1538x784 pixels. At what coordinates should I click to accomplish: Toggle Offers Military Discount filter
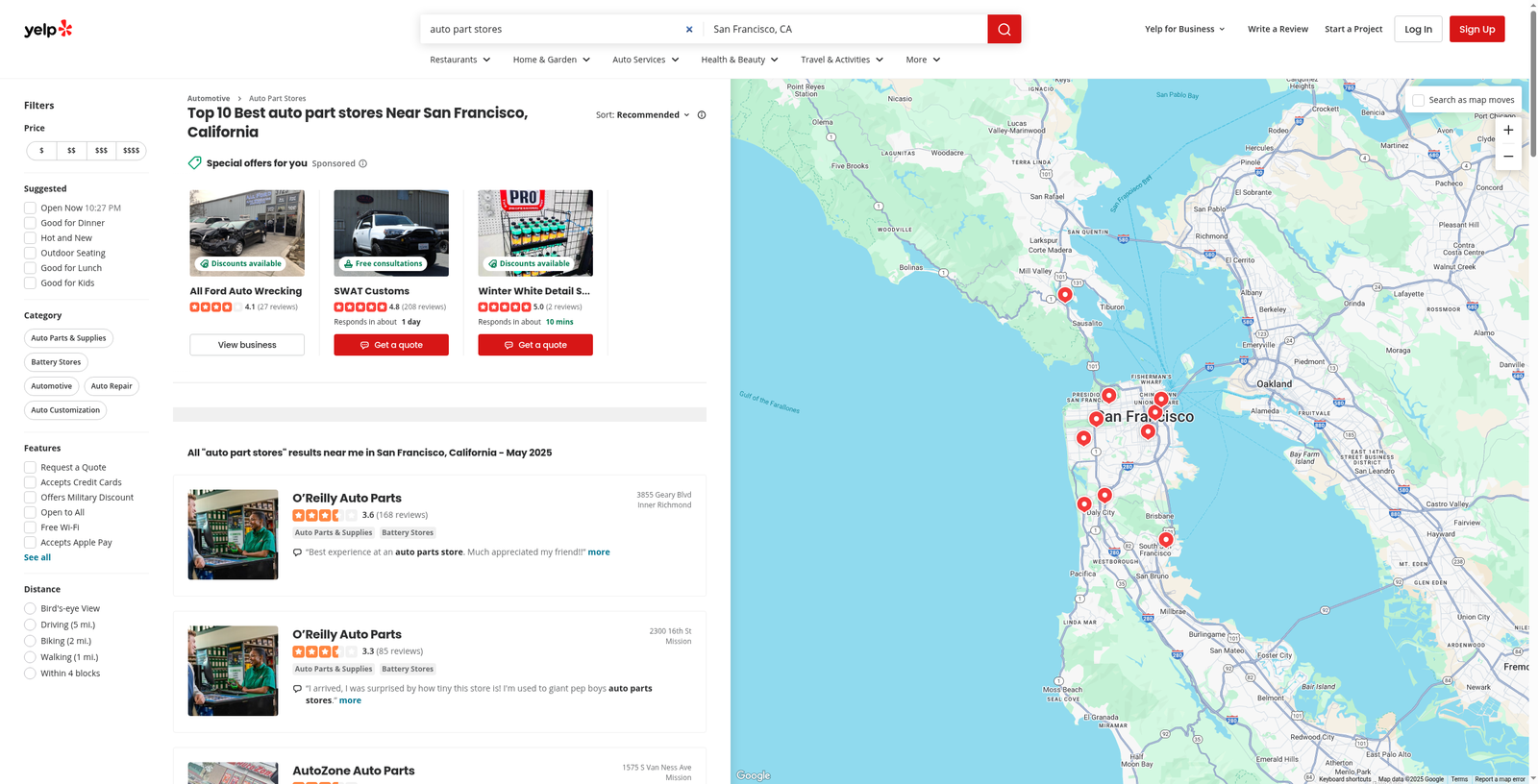[30, 498]
